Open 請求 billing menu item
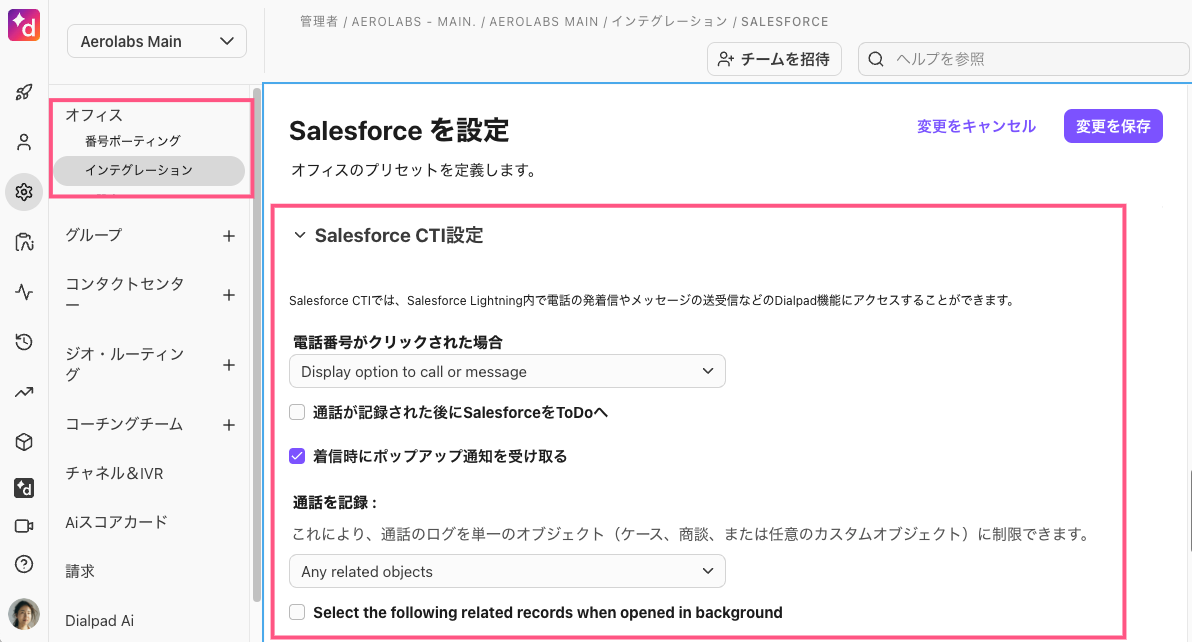The image size is (1192, 642). click(x=80, y=571)
